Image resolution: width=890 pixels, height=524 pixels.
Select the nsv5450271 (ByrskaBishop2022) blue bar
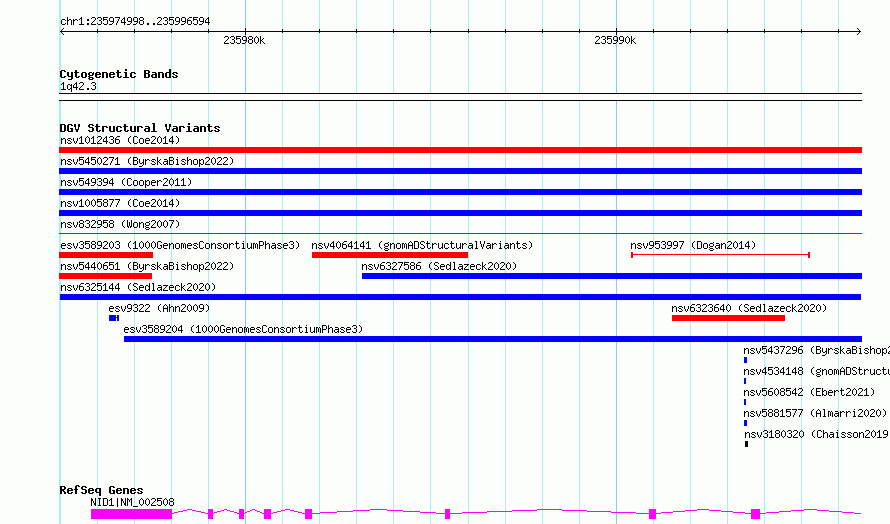(460, 171)
